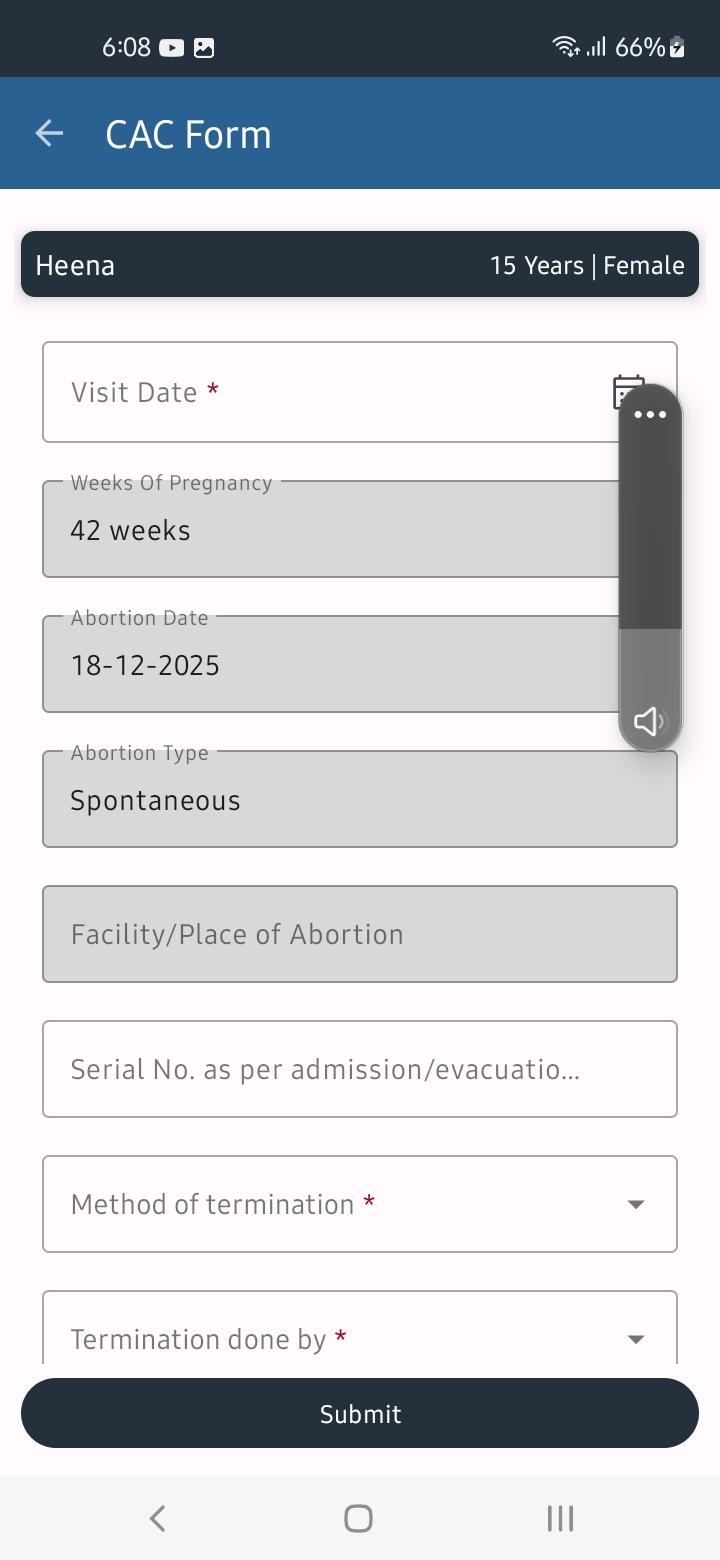Screen dimensions: 720x1560
Task: Tap the gallery notification icon in status bar
Action: point(204,47)
